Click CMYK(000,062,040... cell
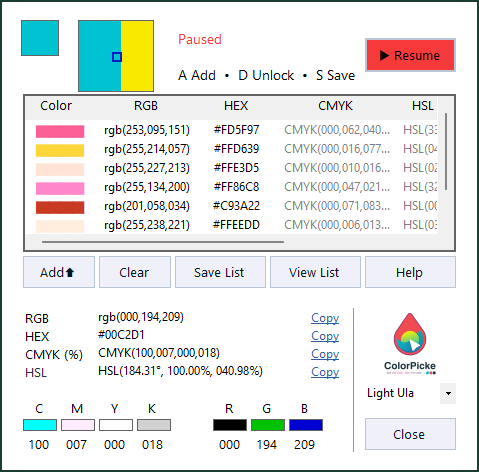Screen dimensions: 479x472 click(337, 130)
